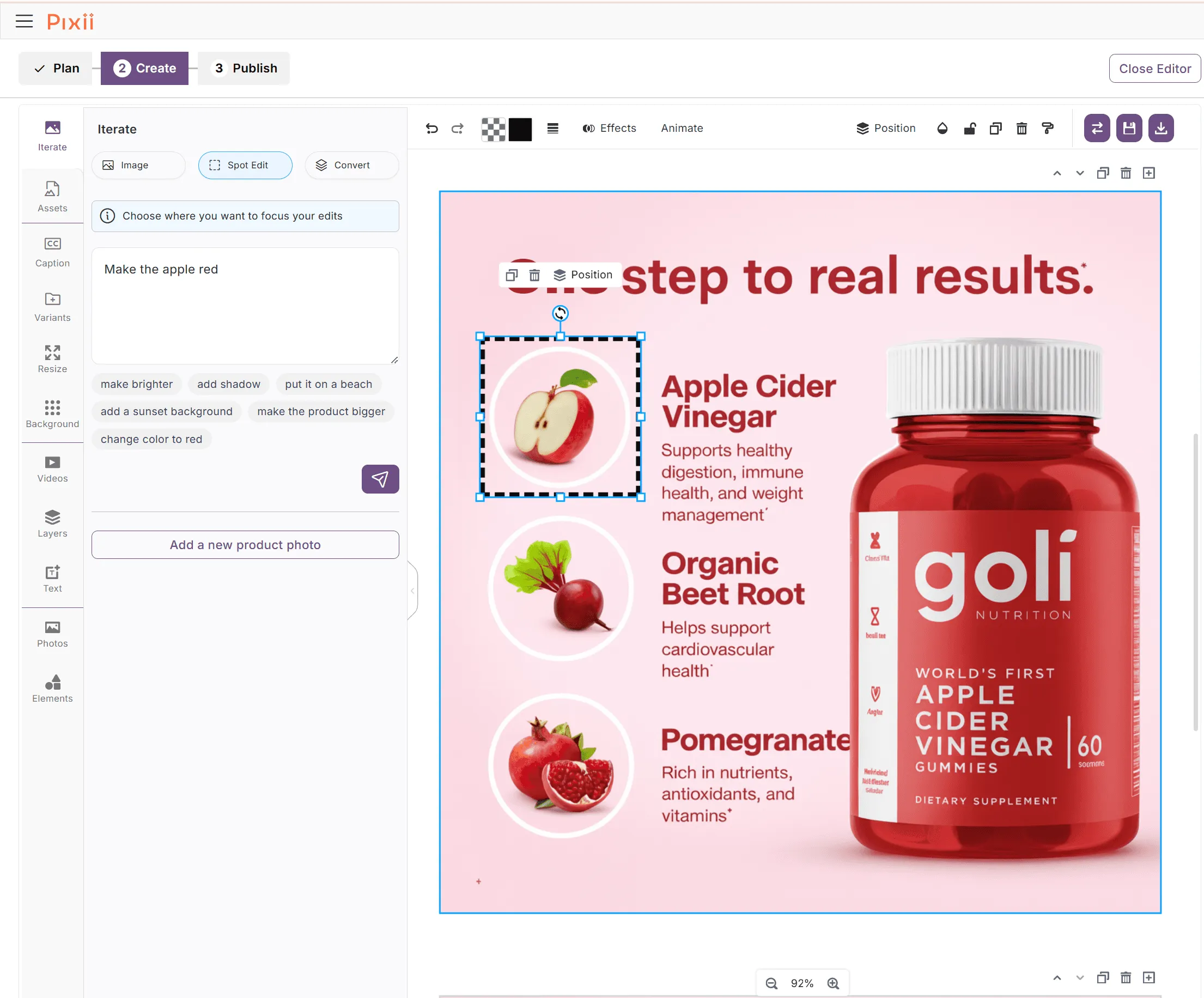Click the redo arrow icon
The width and height of the screenshot is (1204, 998).
point(457,129)
